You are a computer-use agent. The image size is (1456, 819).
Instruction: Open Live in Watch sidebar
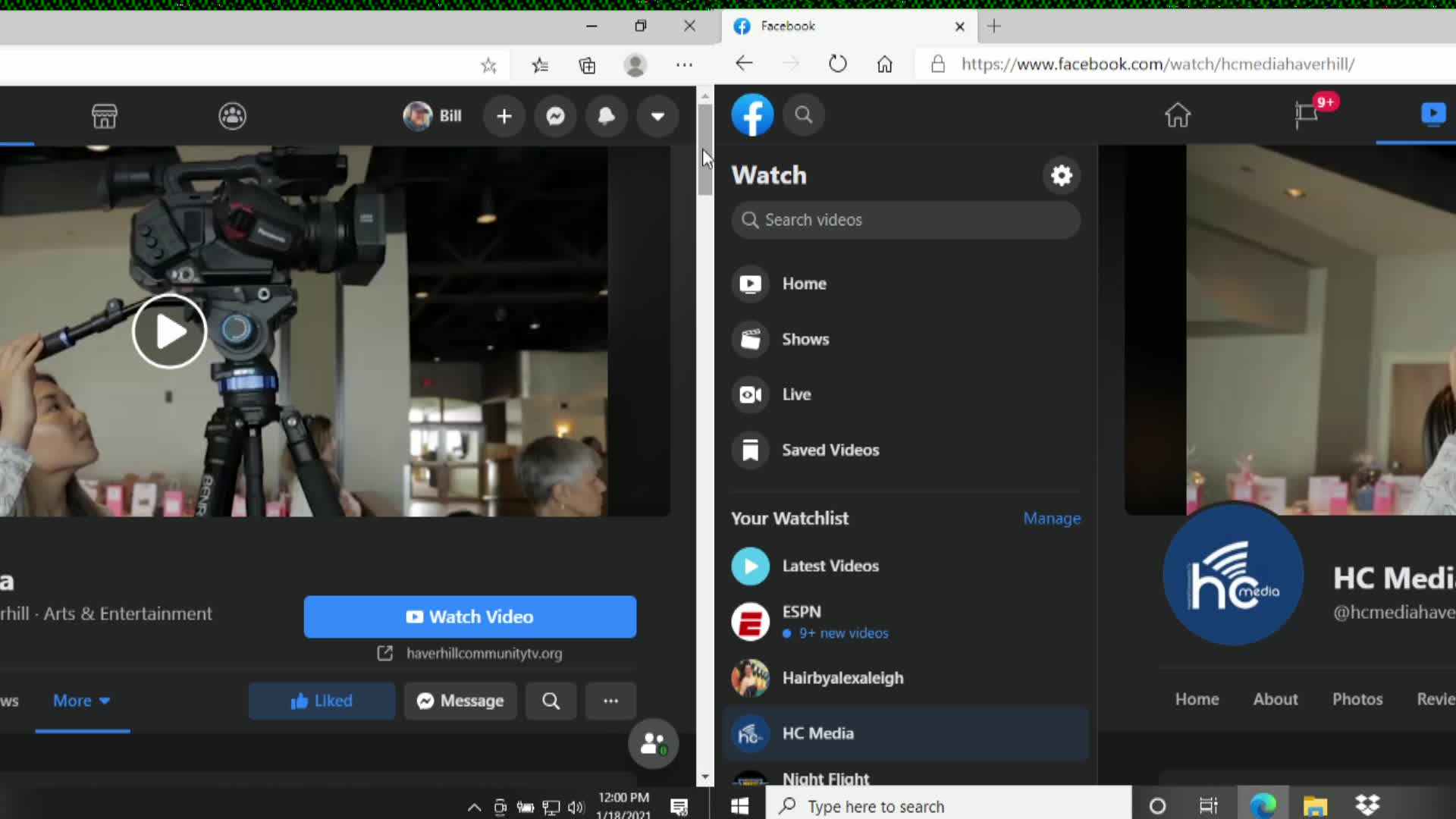pyautogui.click(x=905, y=394)
